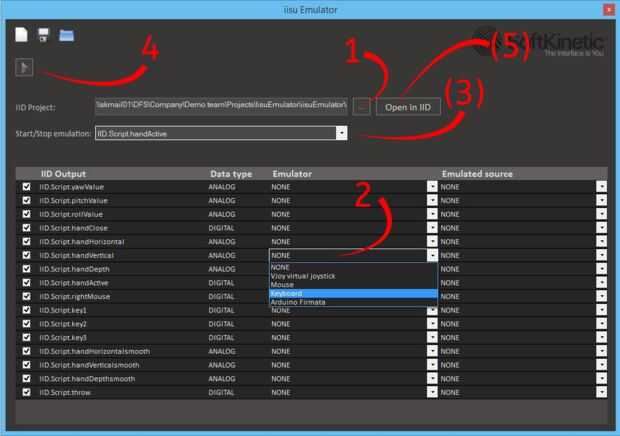
Task: Click the Emulator column header
Action: (x=292, y=174)
